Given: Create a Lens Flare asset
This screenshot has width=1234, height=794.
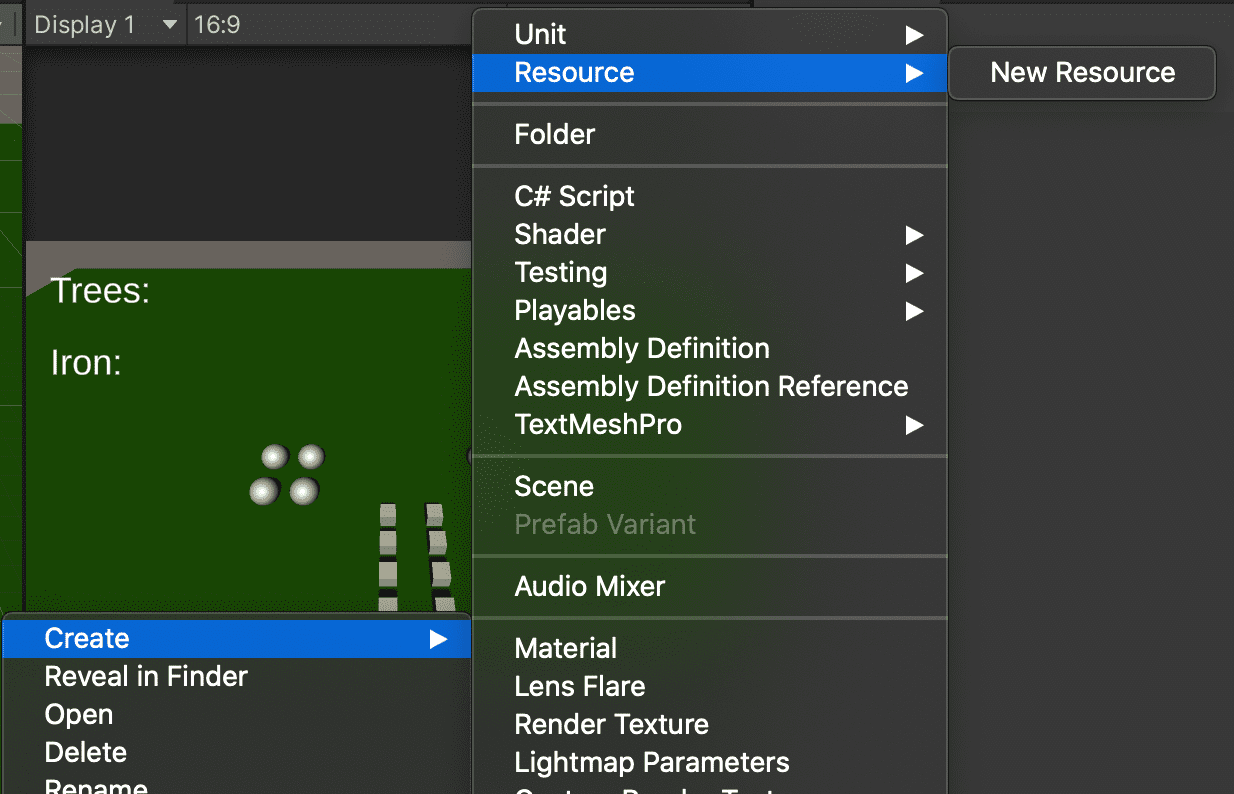Looking at the screenshot, I should click(x=709, y=686).
